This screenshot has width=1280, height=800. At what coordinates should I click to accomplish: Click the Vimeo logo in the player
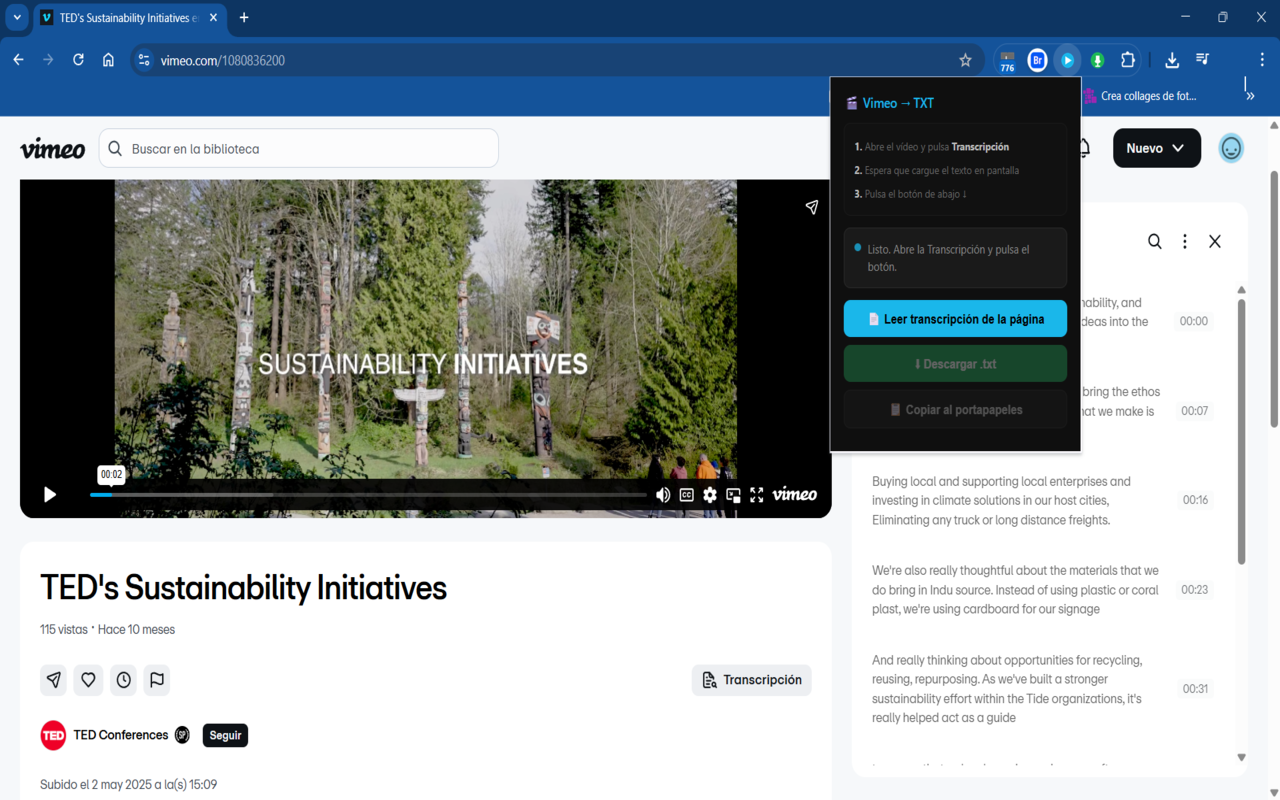(795, 494)
